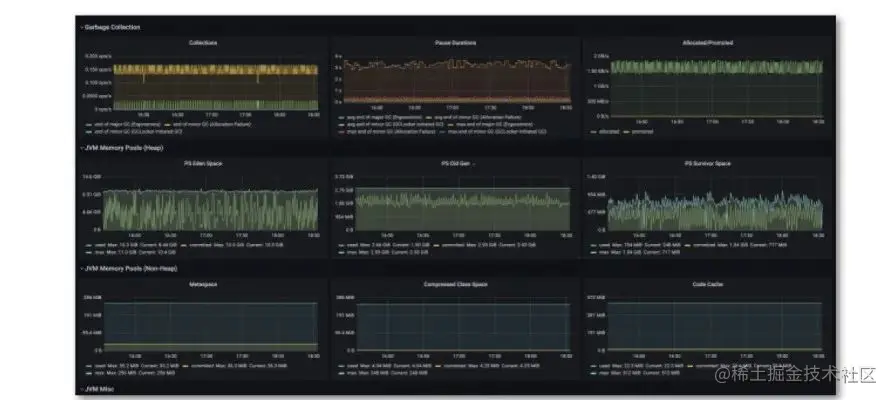This screenshot has width=891, height=400.
Task: Toggle 'max end of minor GC (Allocation Failure)' series
Action: tap(386, 131)
